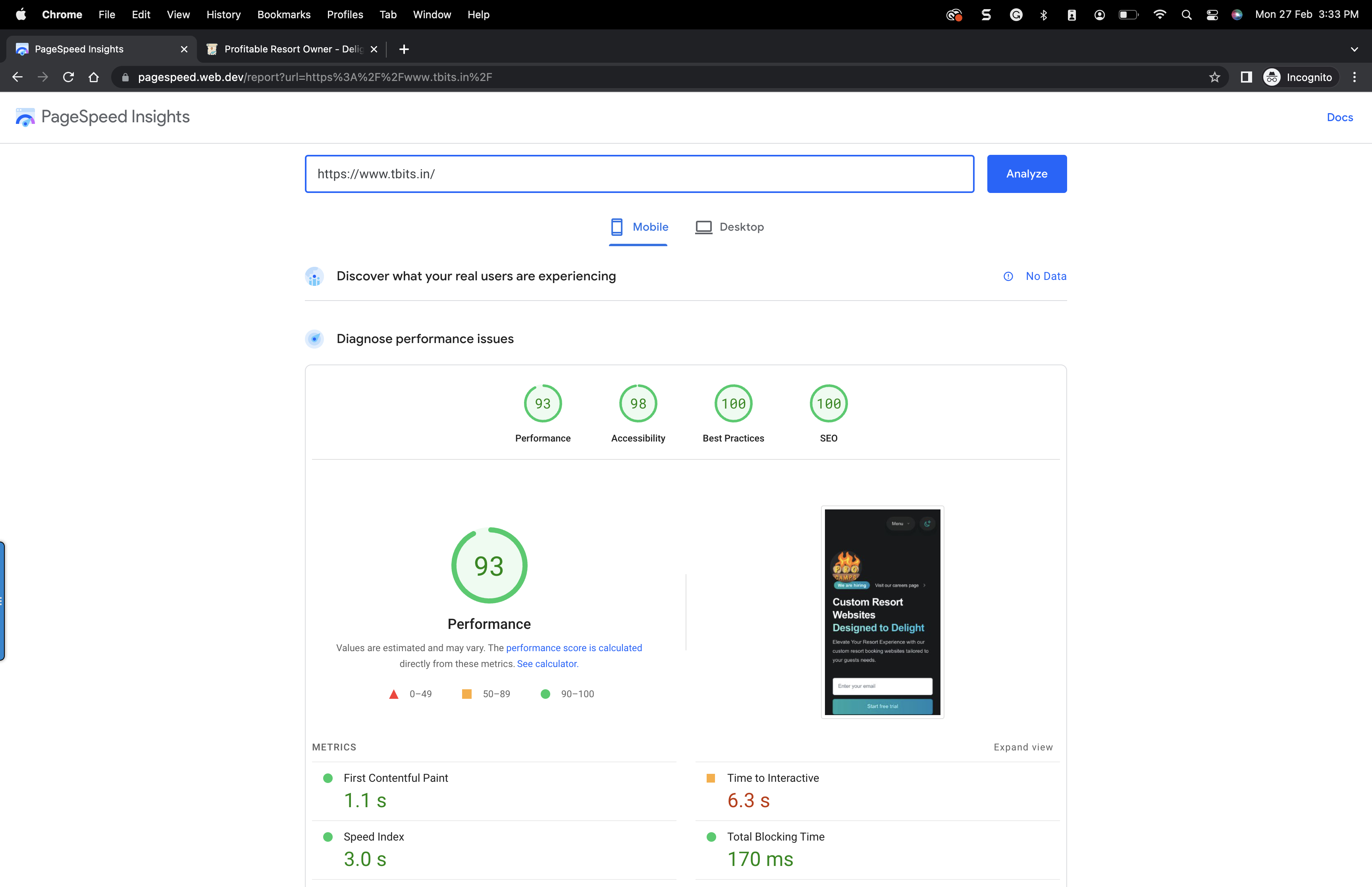Switch to the Mobile report tab
The image size is (1372, 887).
[638, 227]
